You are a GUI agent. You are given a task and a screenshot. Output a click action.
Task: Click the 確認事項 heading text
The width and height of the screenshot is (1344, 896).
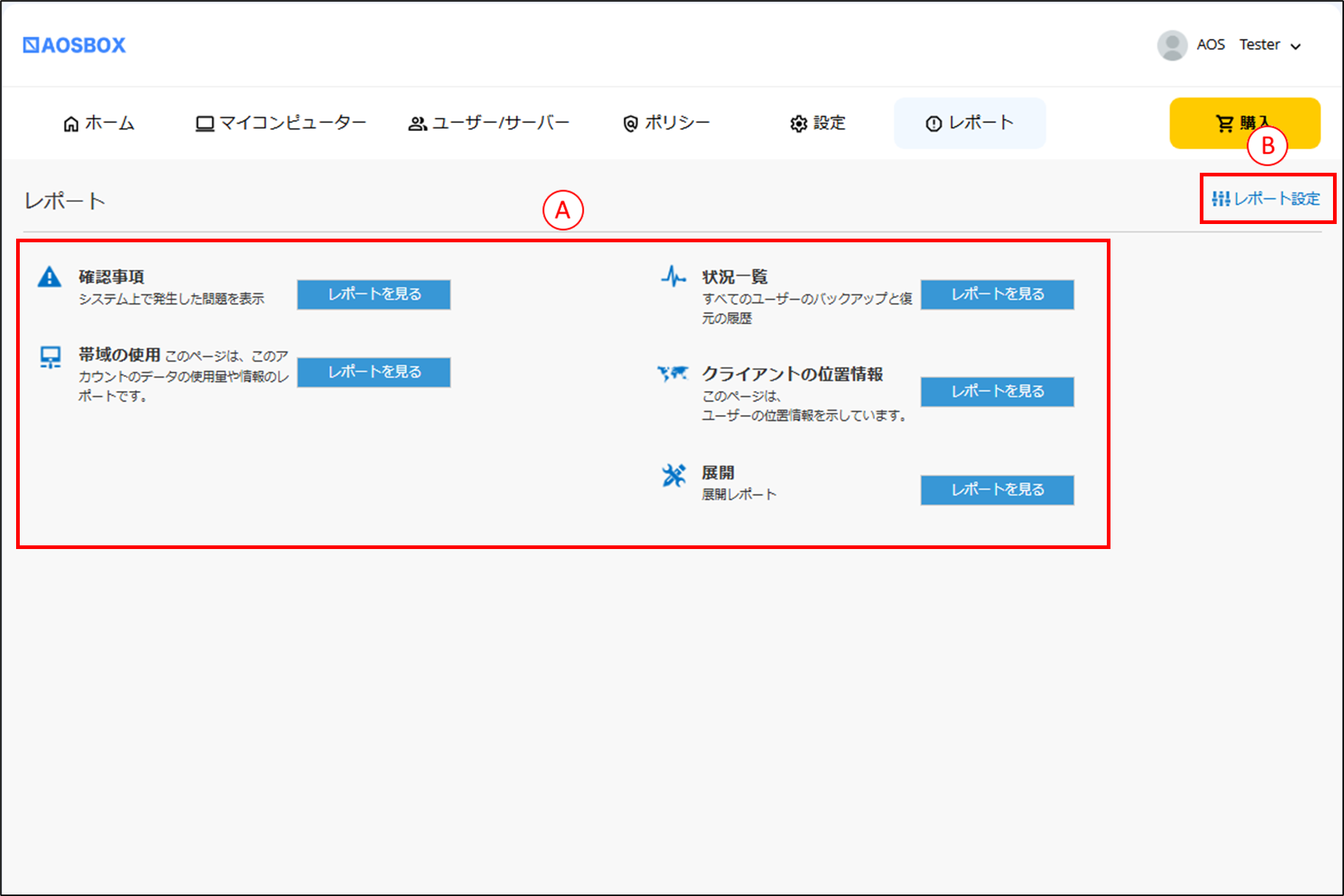(x=111, y=277)
